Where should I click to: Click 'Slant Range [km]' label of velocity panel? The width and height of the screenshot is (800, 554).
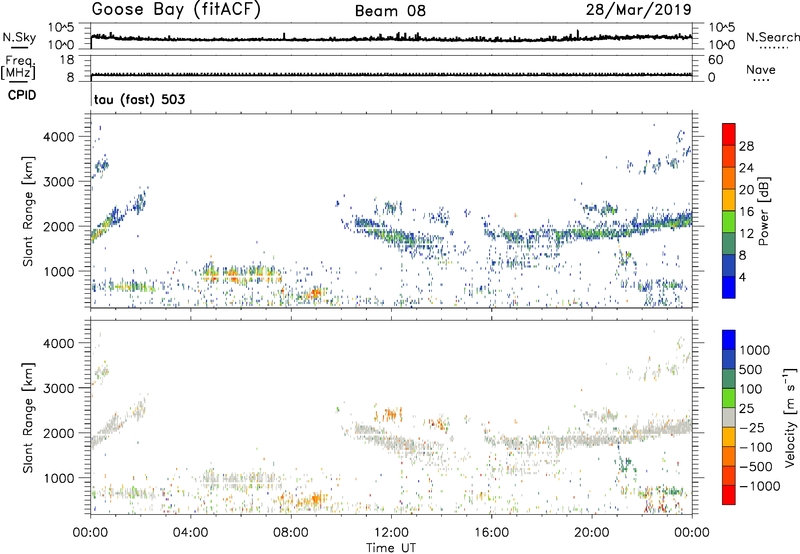point(28,417)
